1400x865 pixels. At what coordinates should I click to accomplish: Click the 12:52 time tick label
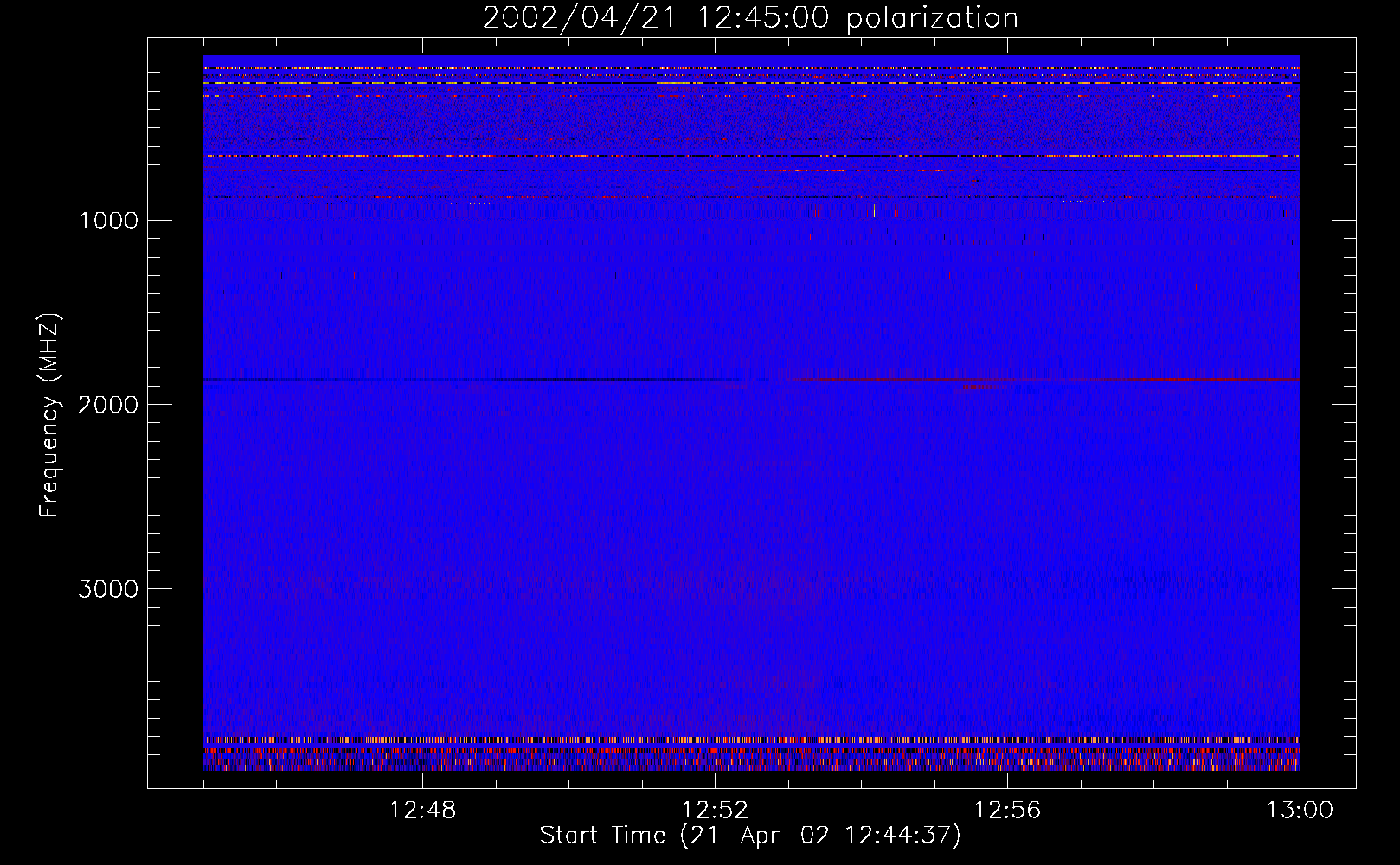click(x=716, y=811)
